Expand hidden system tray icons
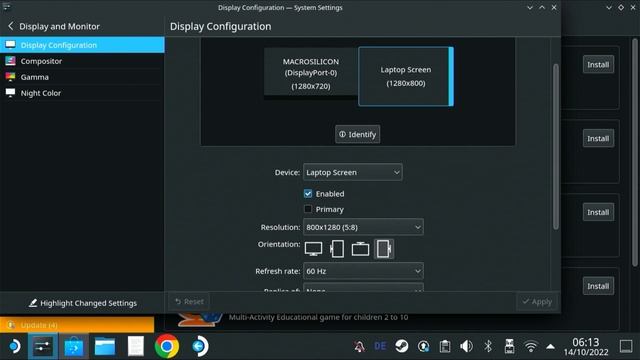Viewport: 640px width, 360px height. click(x=551, y=347)
